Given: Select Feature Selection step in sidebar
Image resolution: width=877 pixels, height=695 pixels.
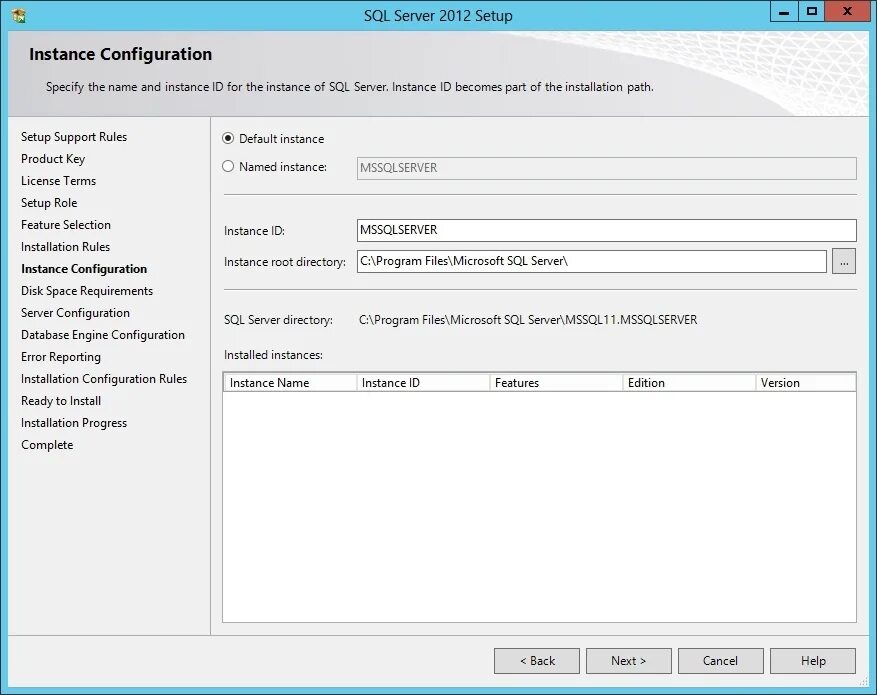Looking at the screenshot, I should (x=66, y=225).
